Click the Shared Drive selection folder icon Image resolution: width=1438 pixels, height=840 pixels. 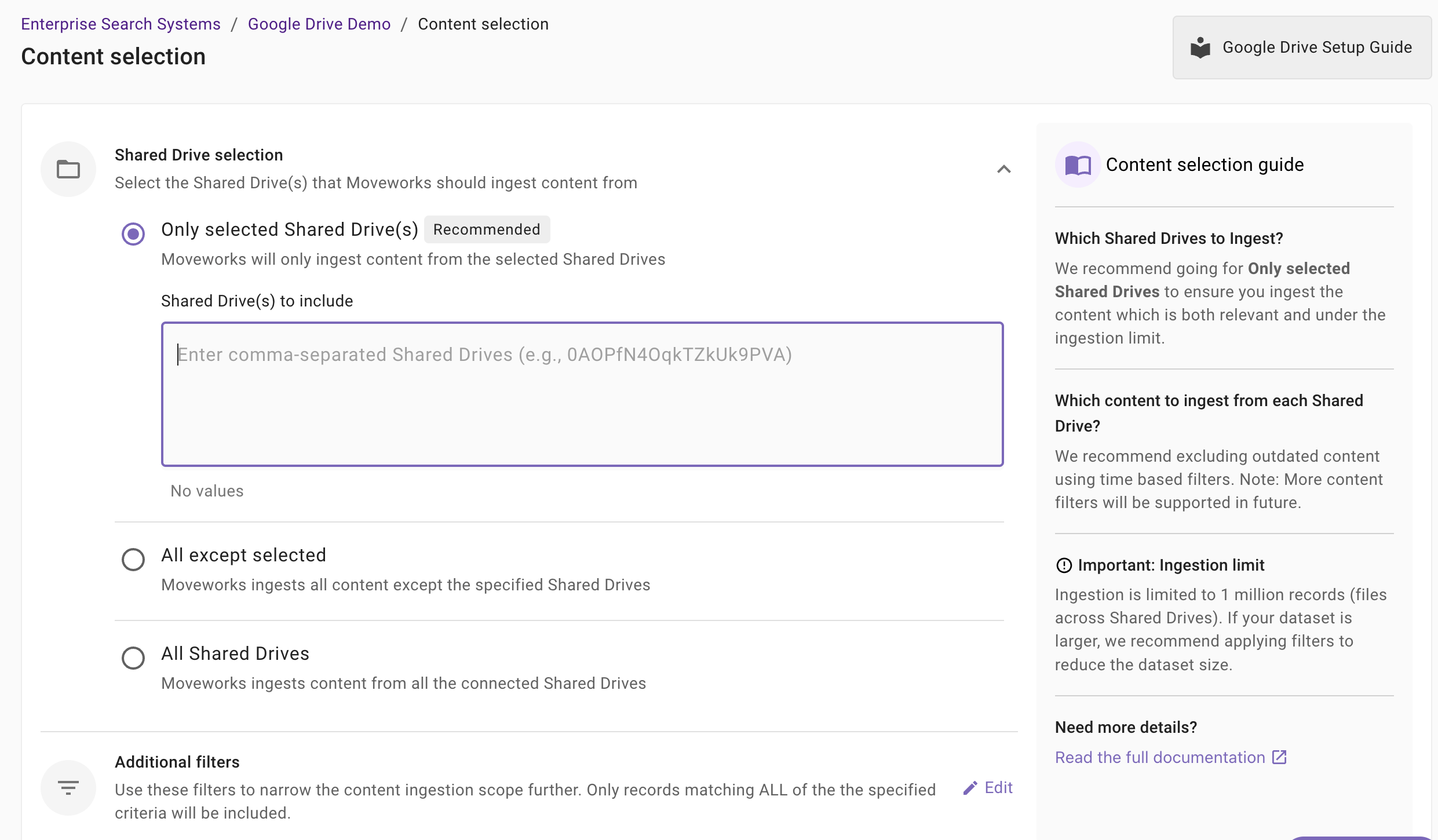(68, 169)
